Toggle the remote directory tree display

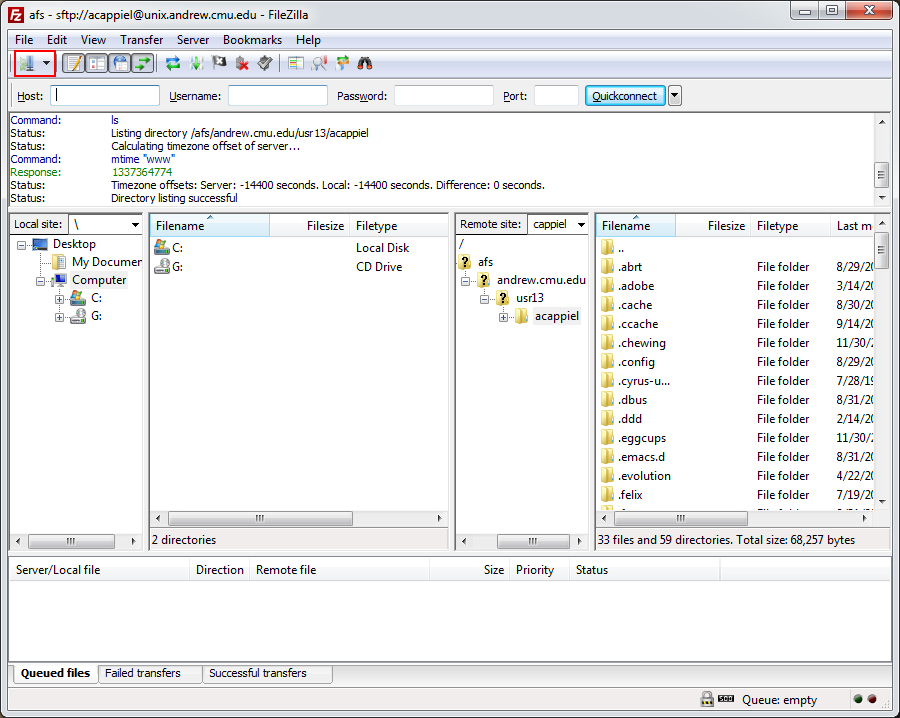[120, 63]
